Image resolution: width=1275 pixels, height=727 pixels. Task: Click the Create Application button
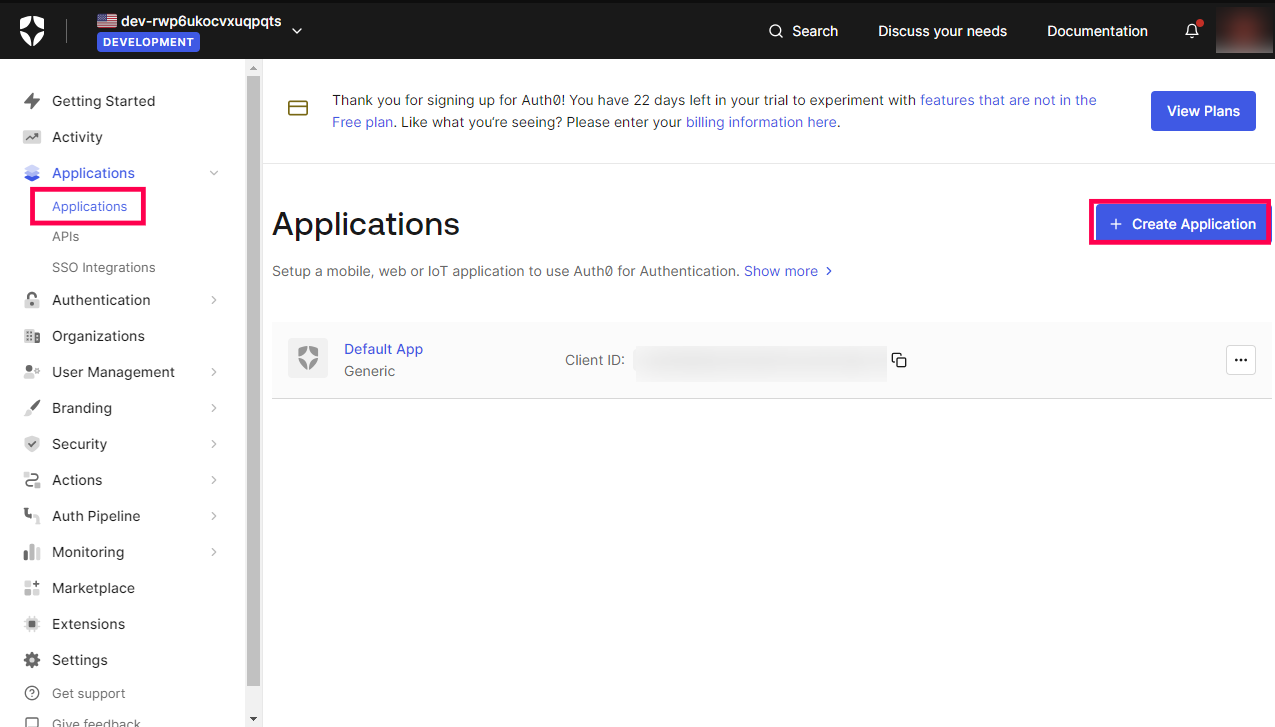coord(1181,224)
